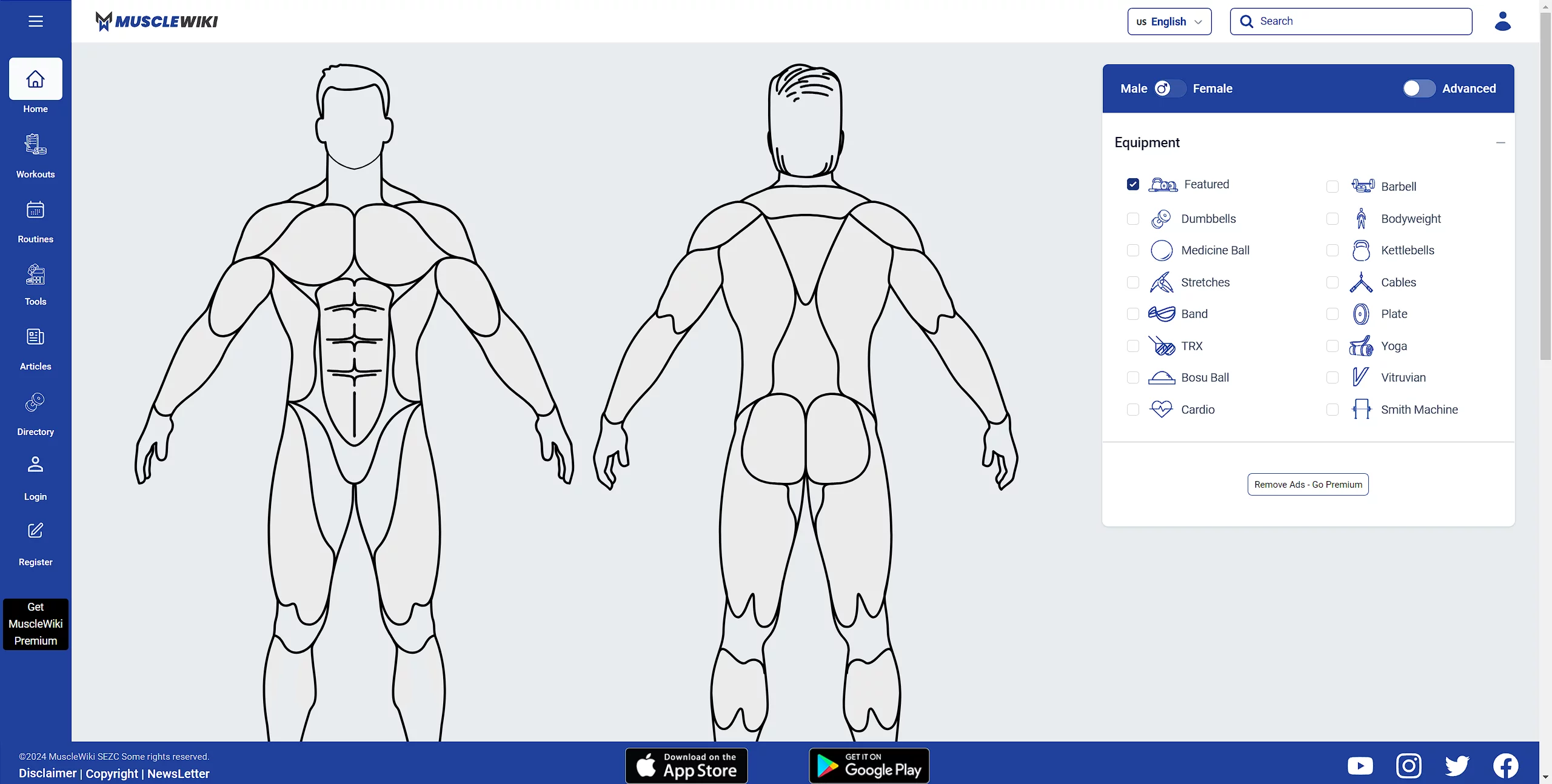Open the English language dropdown
The image size is (1552, 784).
click(1169, 21)
